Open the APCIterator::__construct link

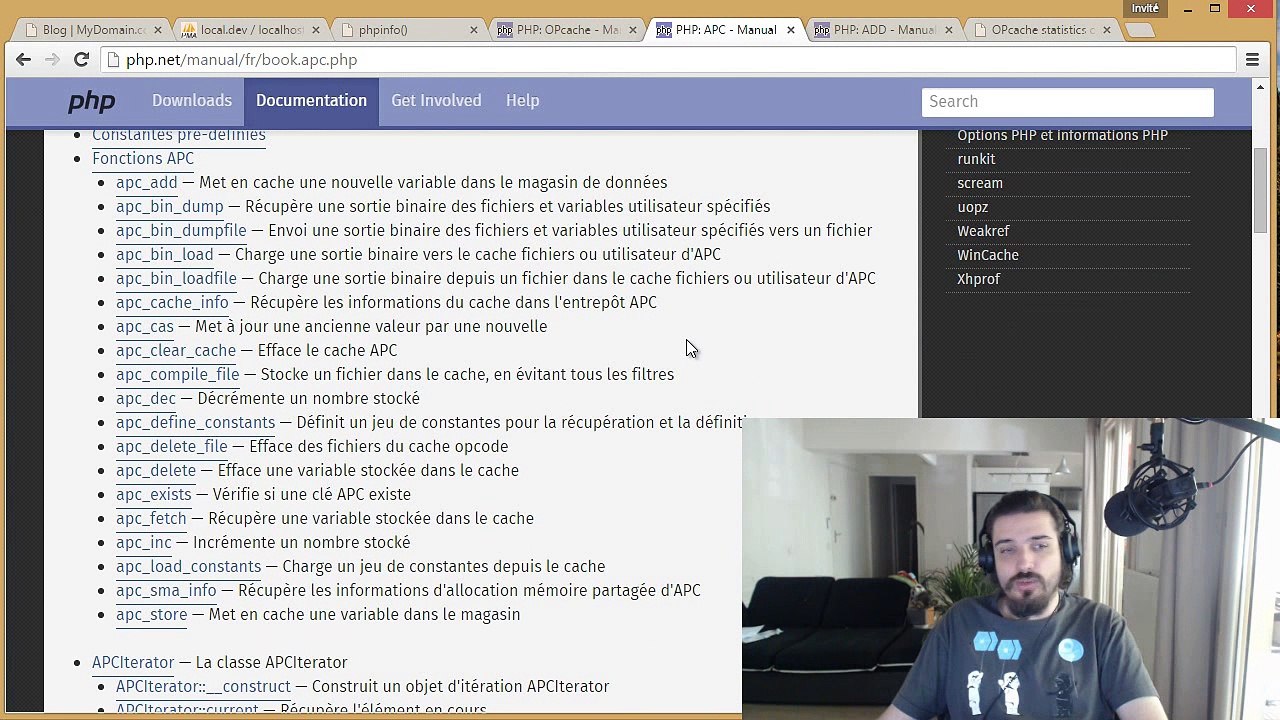(x=203, y=687)
